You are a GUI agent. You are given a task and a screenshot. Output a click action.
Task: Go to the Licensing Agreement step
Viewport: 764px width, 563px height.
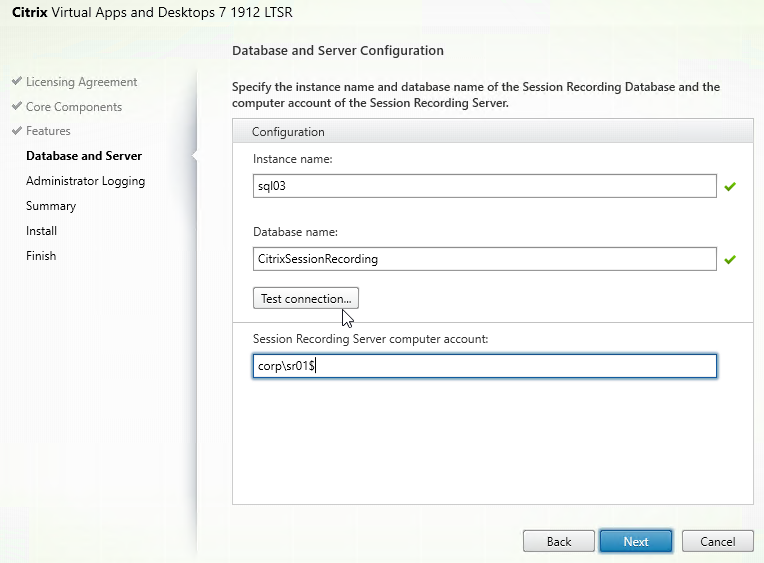[81, 82]
